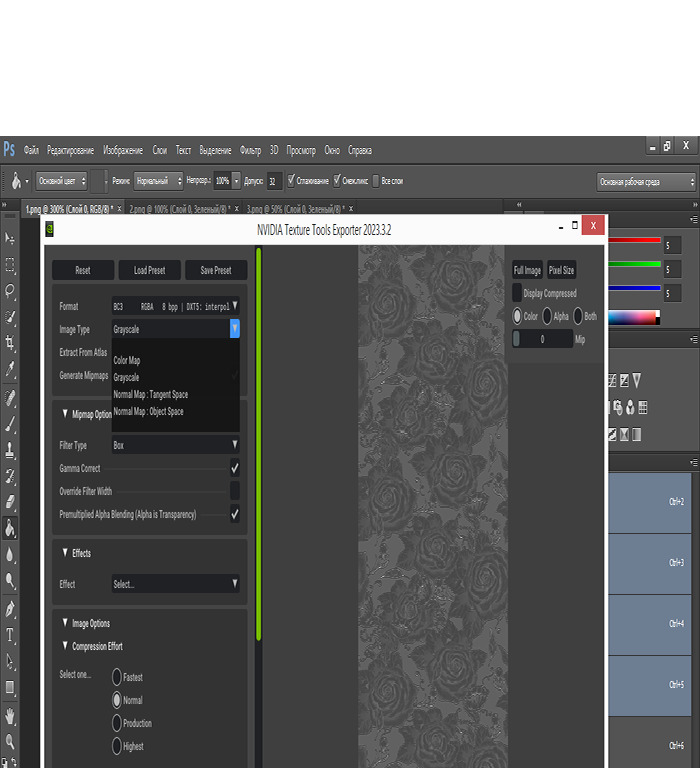The image size is (700, 768).
Task: Click the Load Preset button
Action: pyautogui.click(x=149, y=270)
